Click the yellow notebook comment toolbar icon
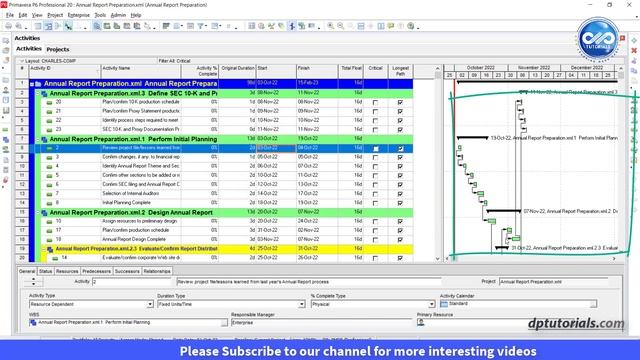The height and width of the screenshot is (360, 640). [391, 26]
